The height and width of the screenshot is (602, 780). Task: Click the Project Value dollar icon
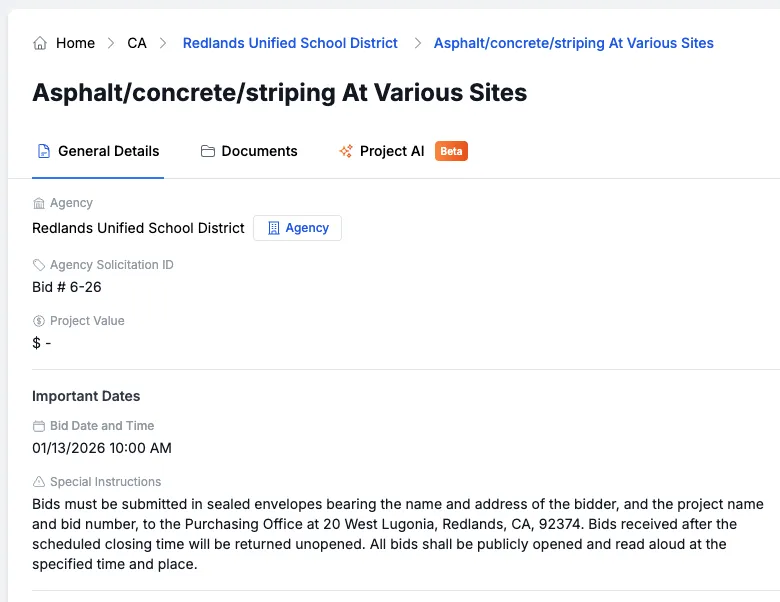click(x=39, y=321)
